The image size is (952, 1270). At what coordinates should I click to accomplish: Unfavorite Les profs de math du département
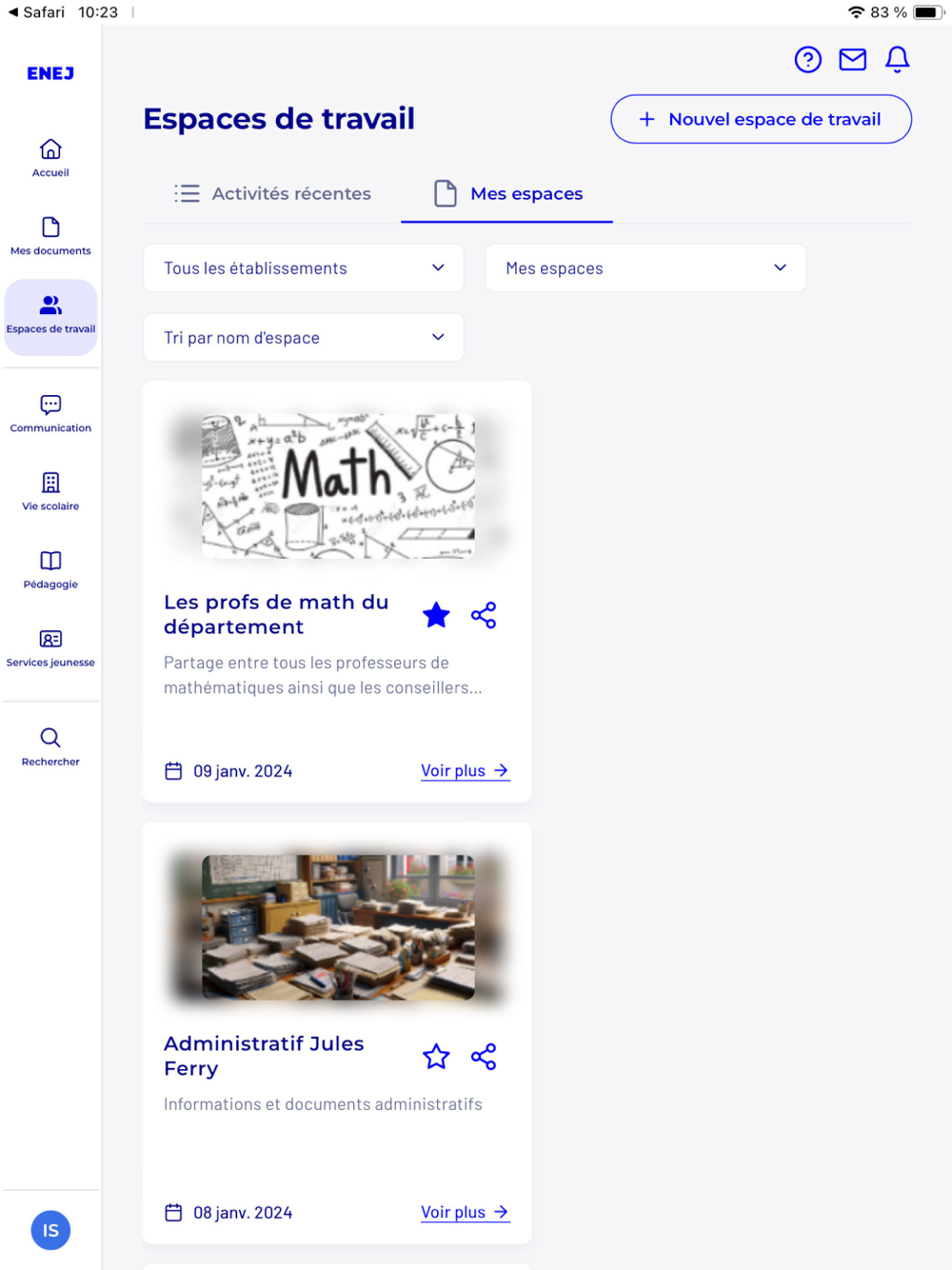436,615
